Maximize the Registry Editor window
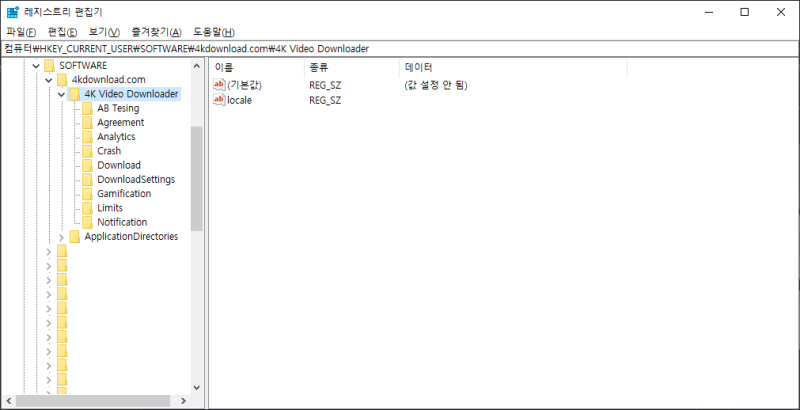This screenshot has height=410, width=800. pos(744,12)
